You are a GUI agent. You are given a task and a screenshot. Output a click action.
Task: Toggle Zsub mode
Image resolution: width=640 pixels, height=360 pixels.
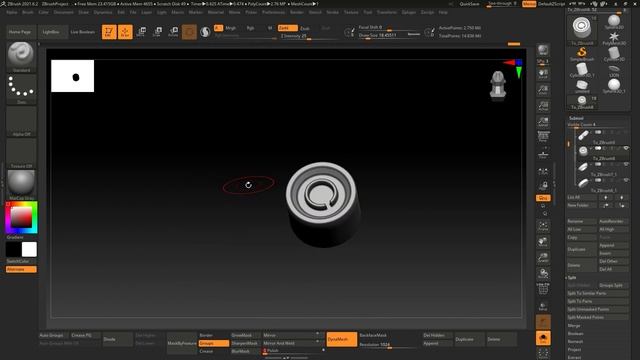point(305,28)
